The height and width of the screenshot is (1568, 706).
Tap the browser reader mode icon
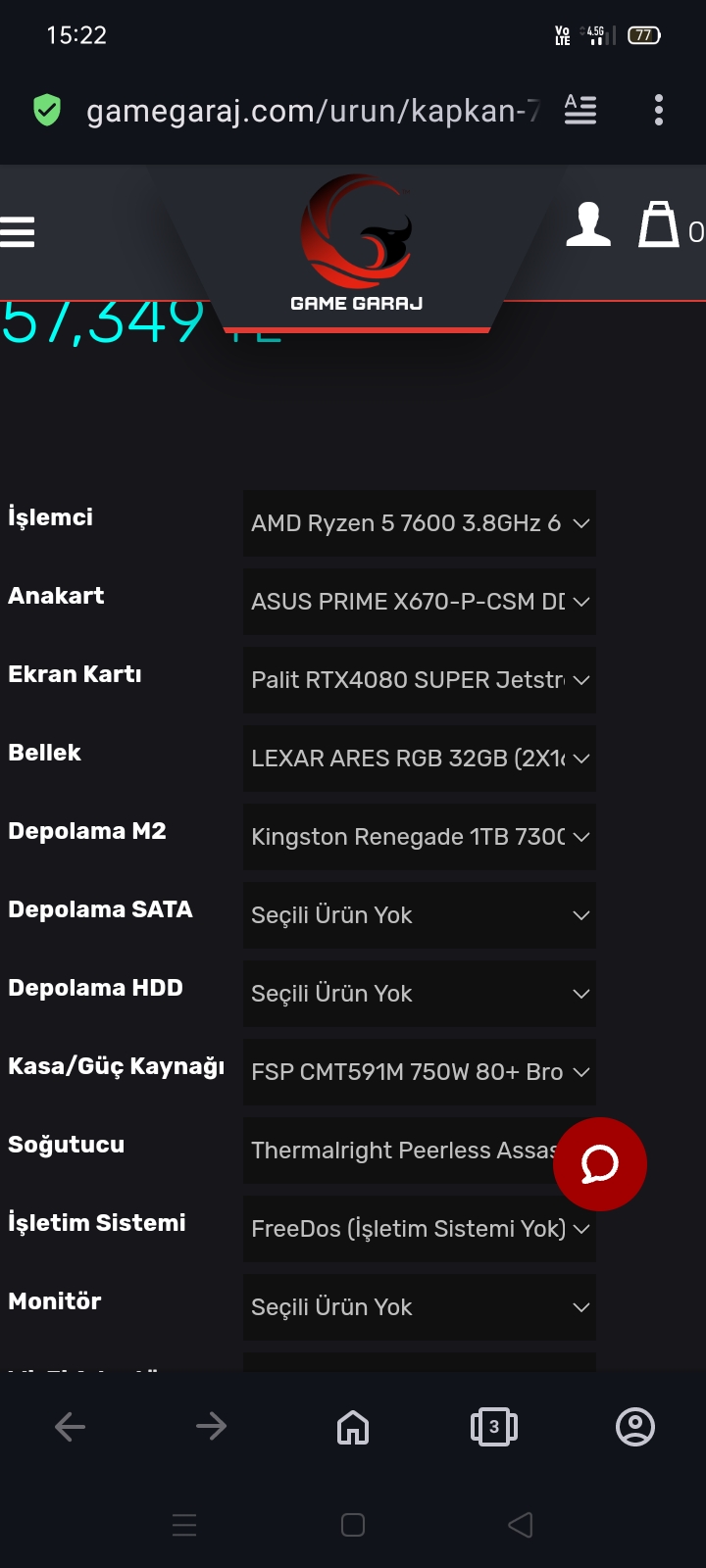(x=580, y=110)
